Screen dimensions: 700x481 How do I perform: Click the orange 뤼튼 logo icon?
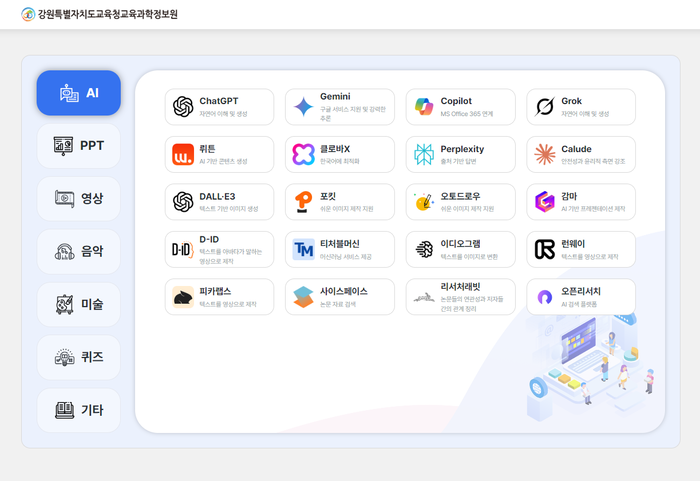(x=183, y=155)
